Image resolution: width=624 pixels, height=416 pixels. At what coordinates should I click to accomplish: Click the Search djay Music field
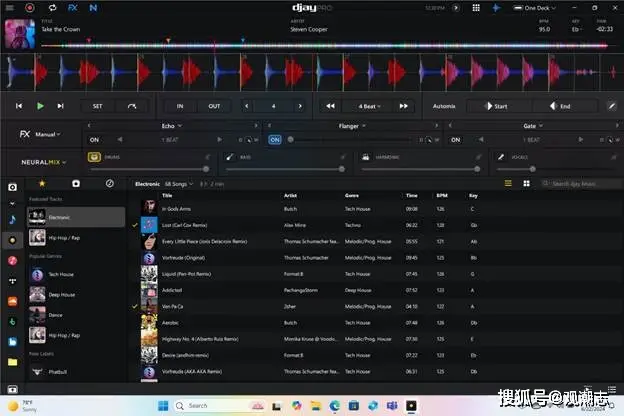[x=579, y=184]
